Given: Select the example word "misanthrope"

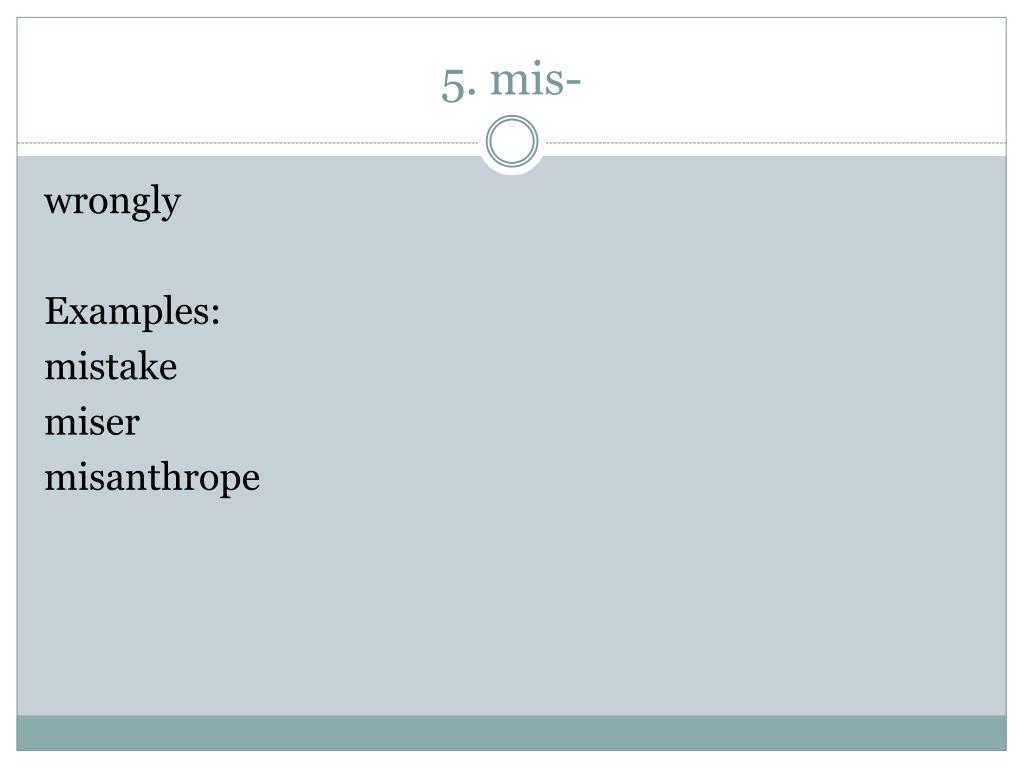Looking at the screenshot, I should coord(152,478).
